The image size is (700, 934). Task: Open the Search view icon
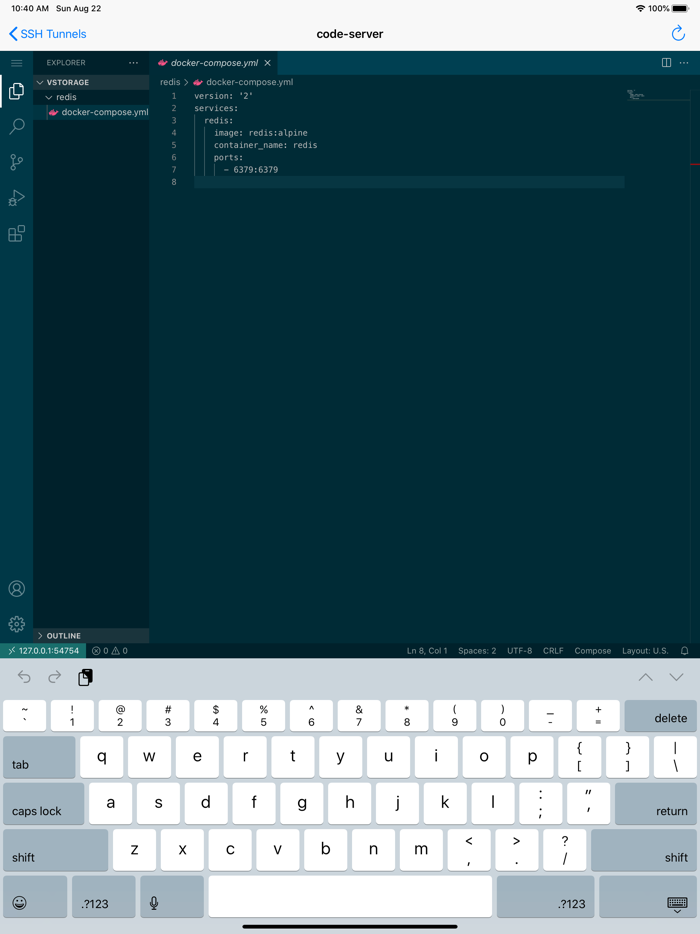coord(17,126)
